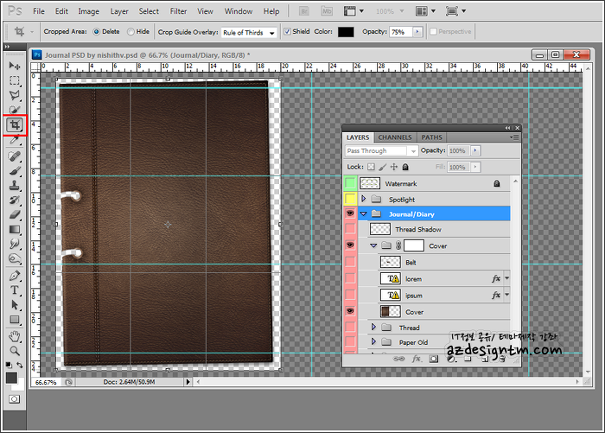
Task: Select the Rectangular Marquee tool
Action: click(15, 81)
